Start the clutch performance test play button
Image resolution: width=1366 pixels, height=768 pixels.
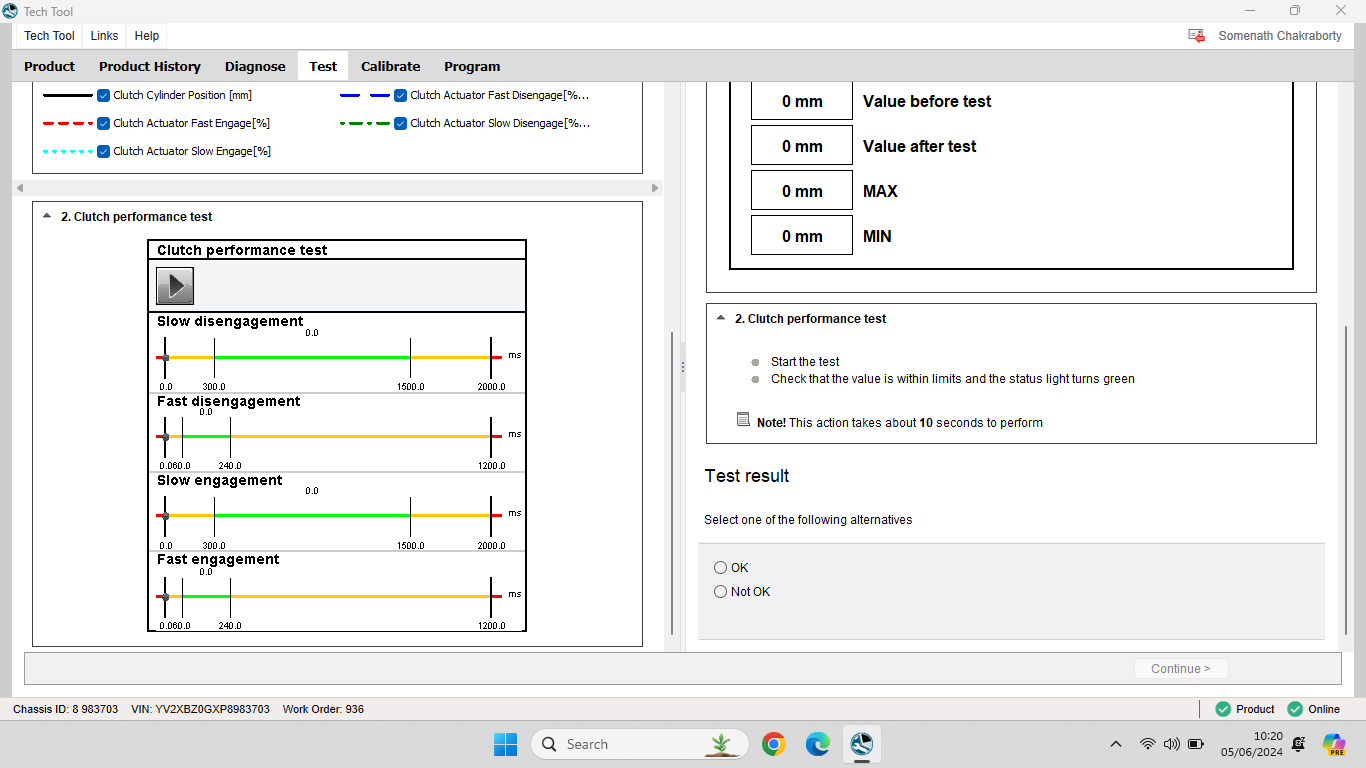[x=175, y=286]
